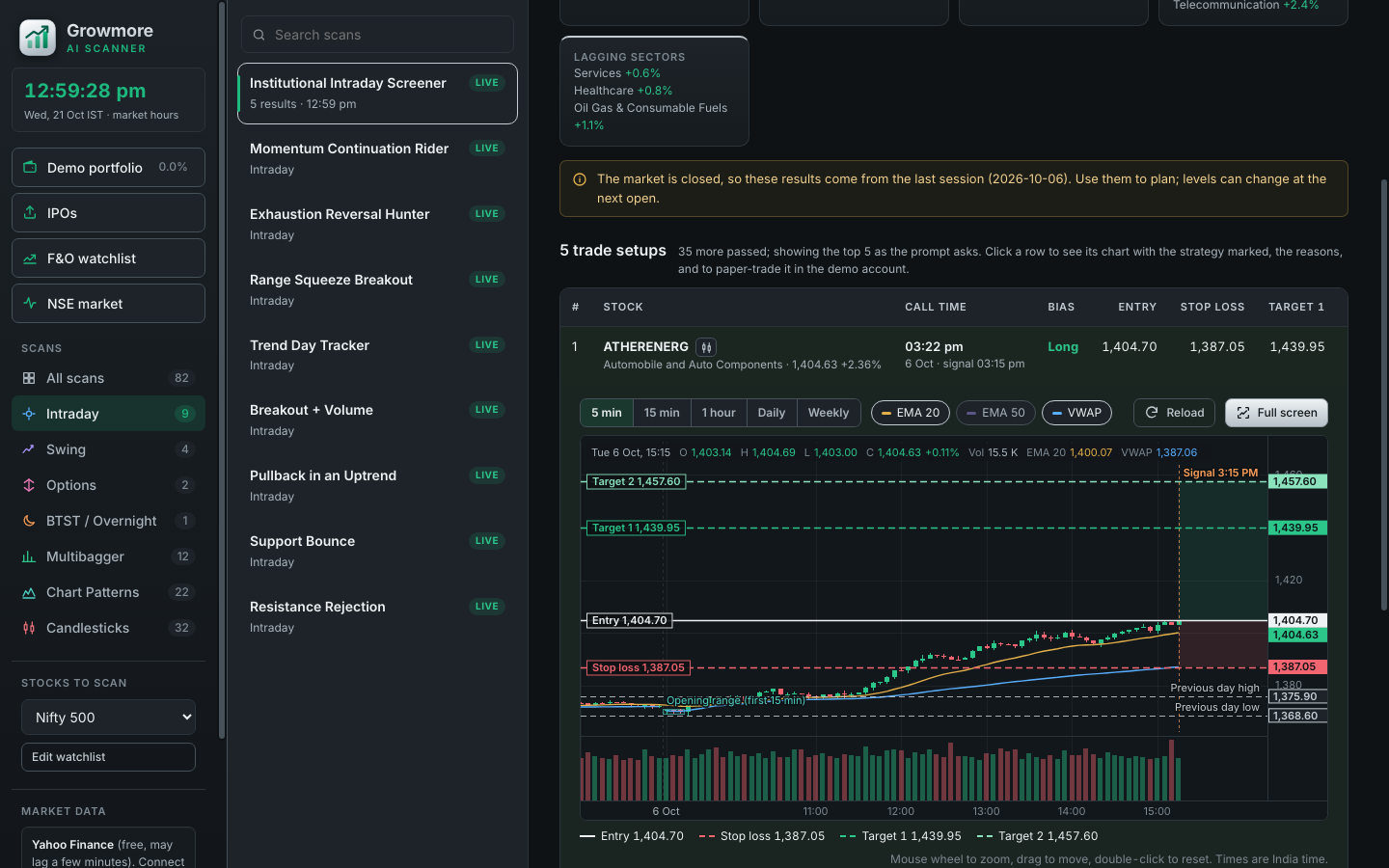Viewport: 1389px width, 868px height.
Task: Click the candlestick icon beside ATHERENERG
Action: [x=706, y=347]
